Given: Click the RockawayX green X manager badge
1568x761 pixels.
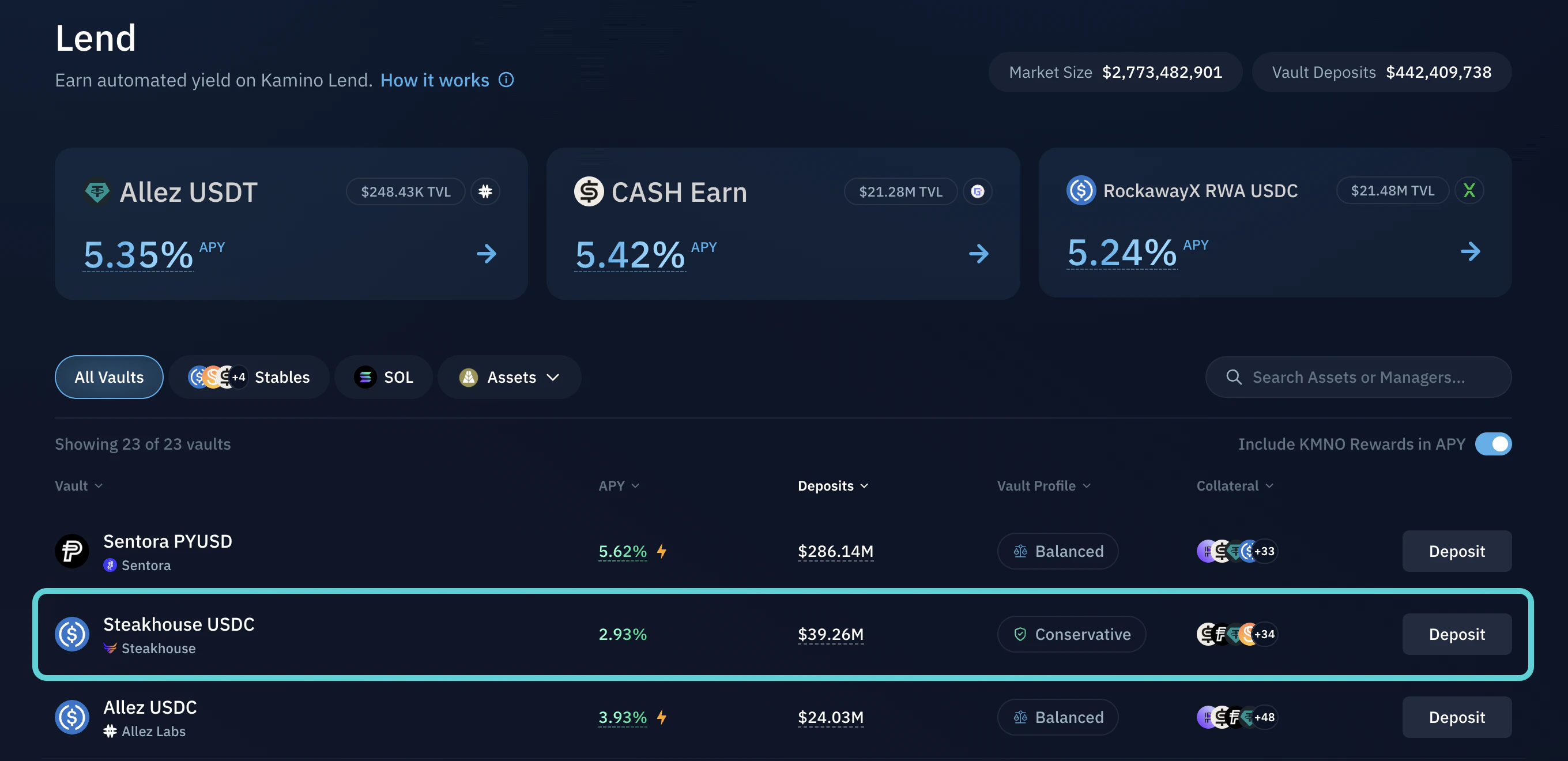Looking at the screenshot, I should [x=1469, y=191].
